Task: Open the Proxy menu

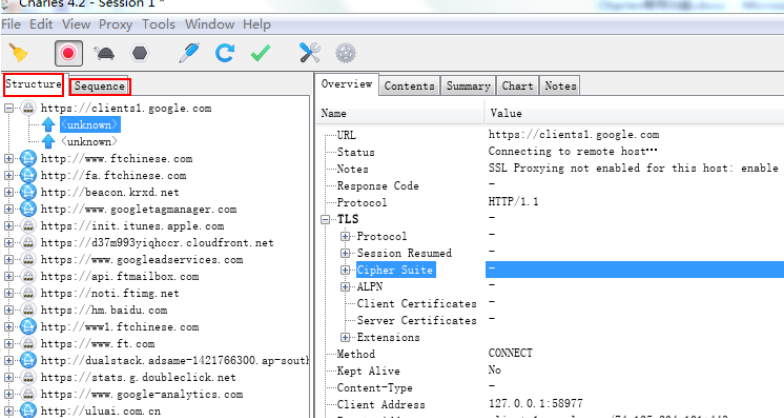Action: pyautogui.click(x=116, y=24)
